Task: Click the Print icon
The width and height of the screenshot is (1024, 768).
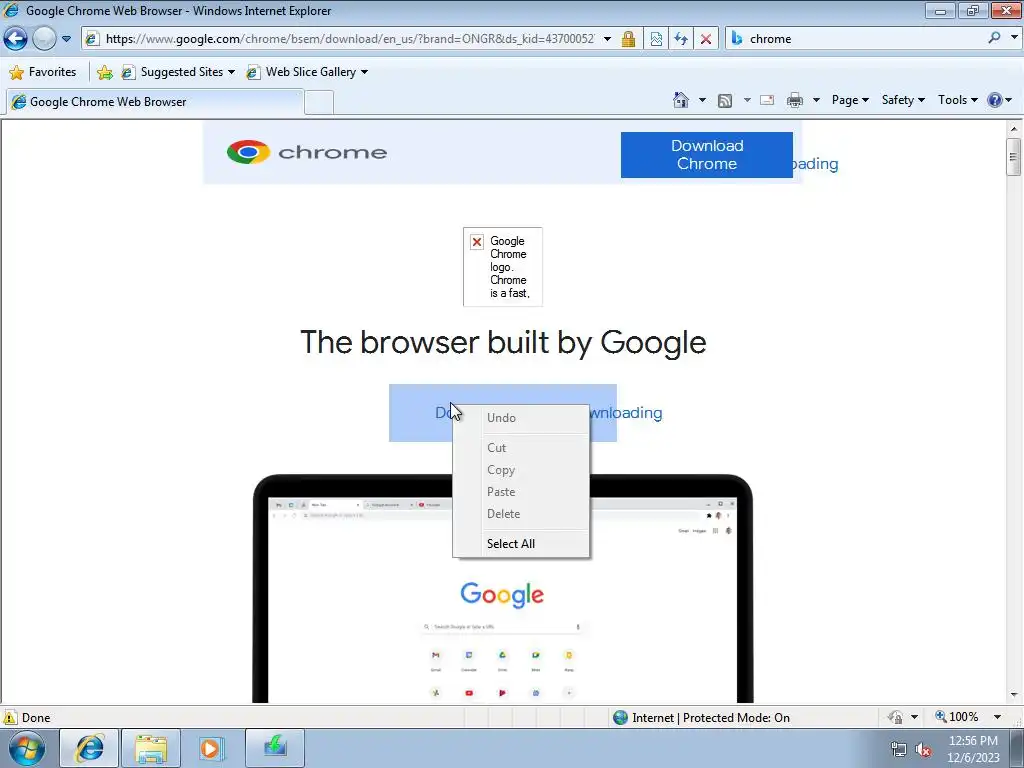Action: point(795,100)
